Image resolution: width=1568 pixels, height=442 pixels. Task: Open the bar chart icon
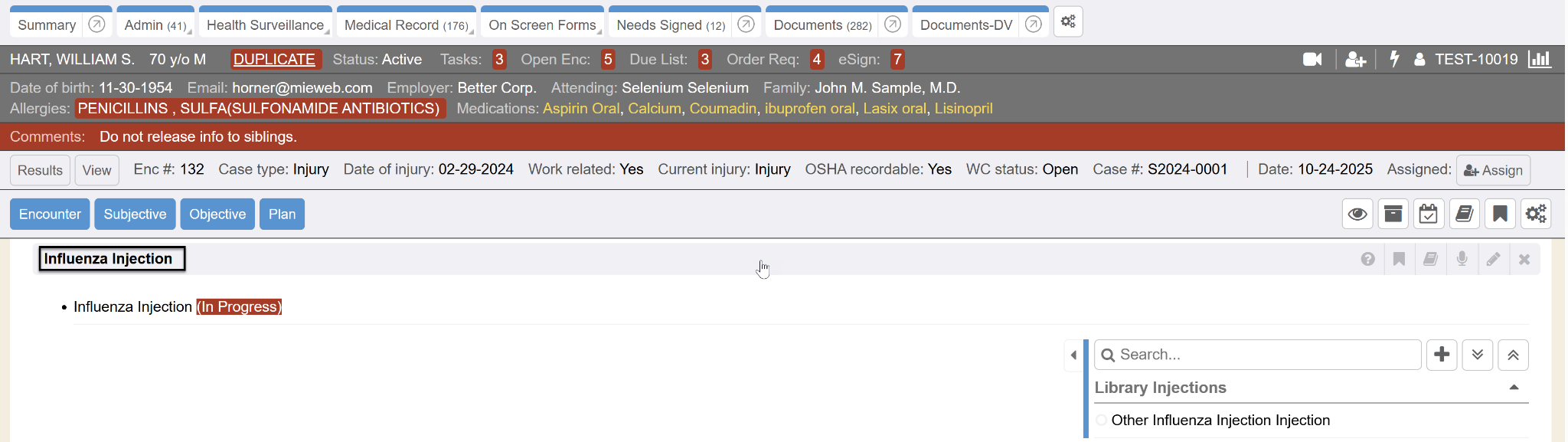1539,59
